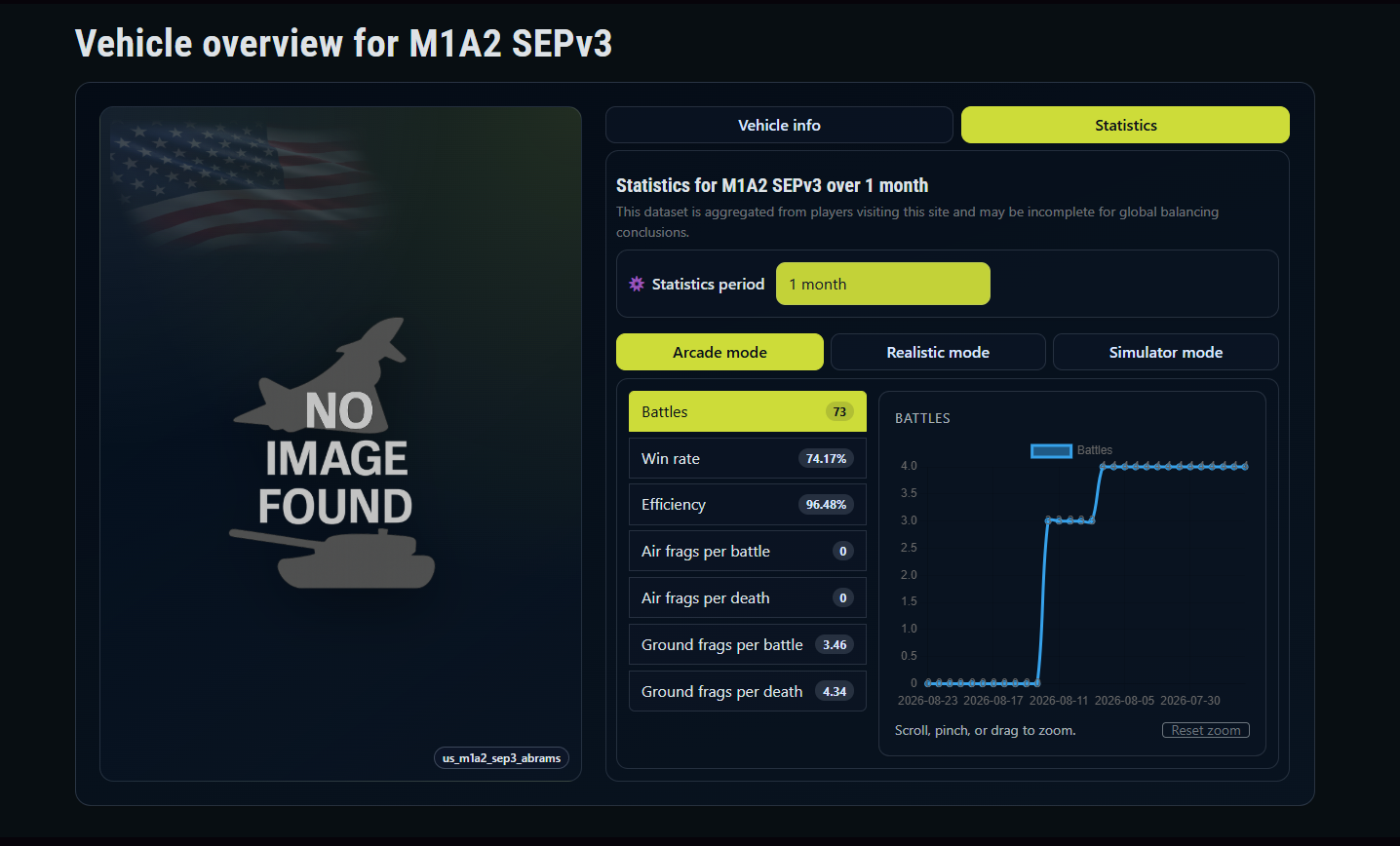Viewport: 1400px width, 846px height.
Task: Show Air frags per battle chart
Action: click(748, 551)
